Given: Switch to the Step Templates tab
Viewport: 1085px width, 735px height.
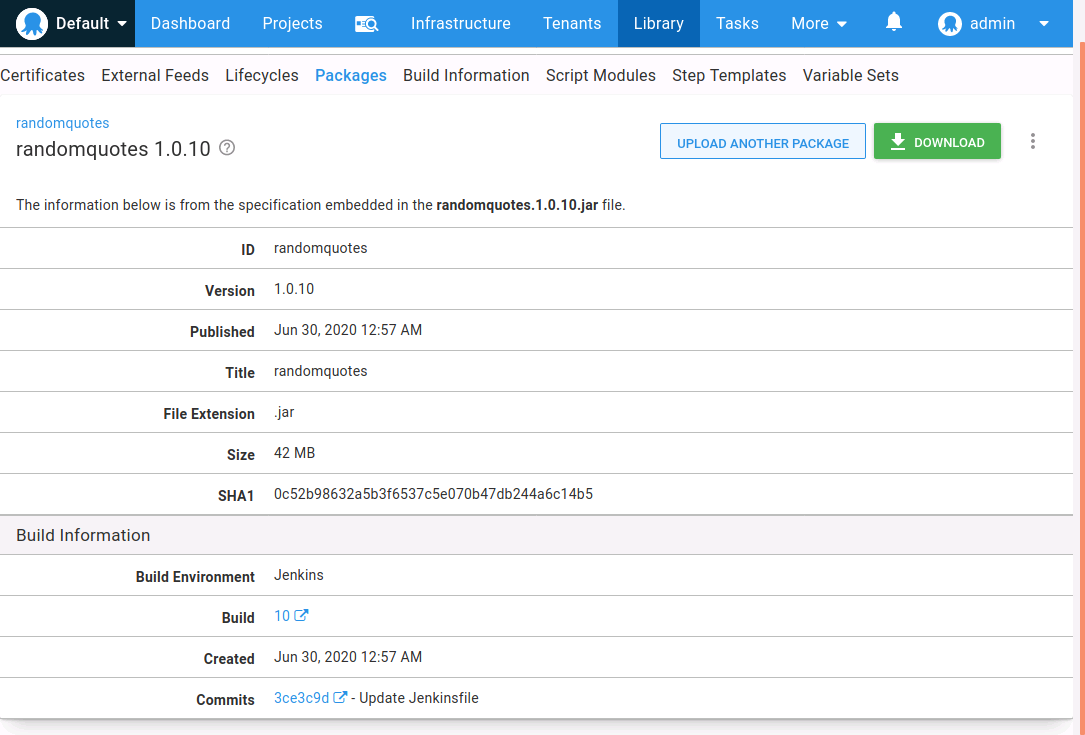Looking at the screenshot, I should click(729, 75).
